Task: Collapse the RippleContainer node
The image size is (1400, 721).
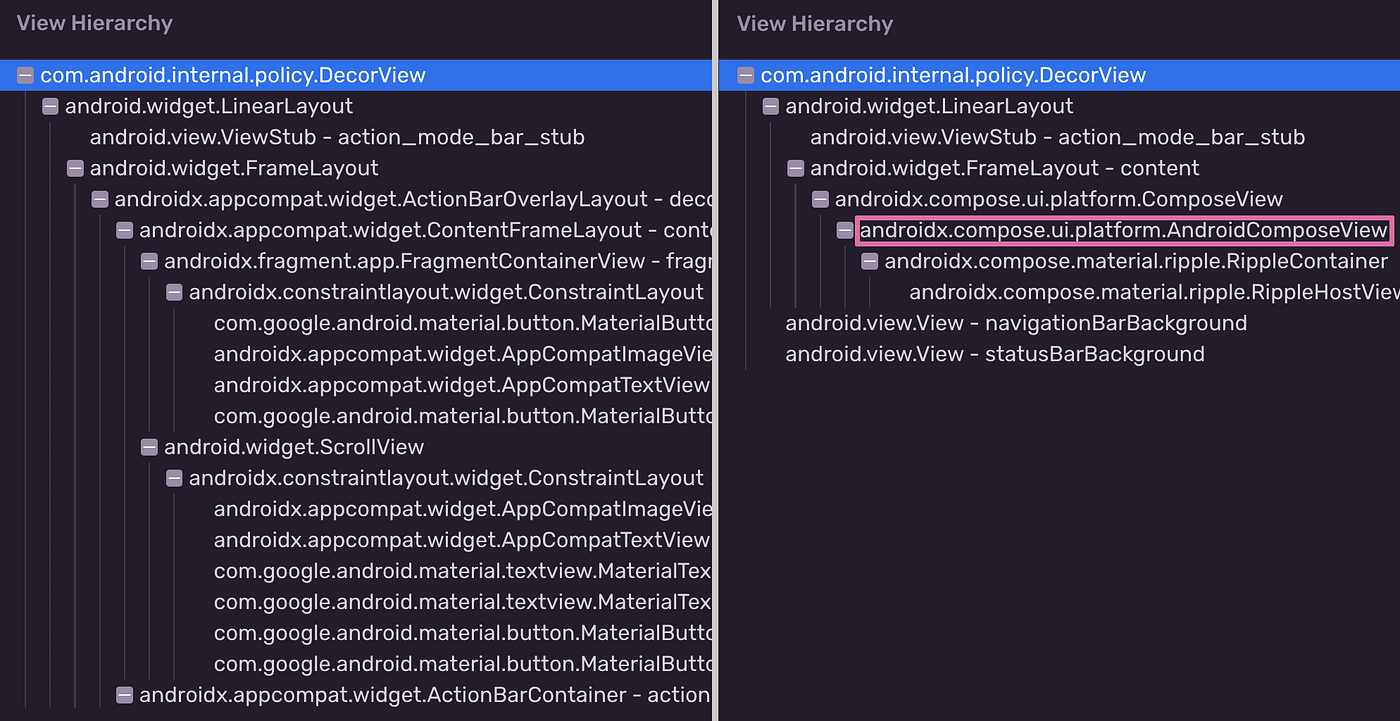Action: point(870,261)
